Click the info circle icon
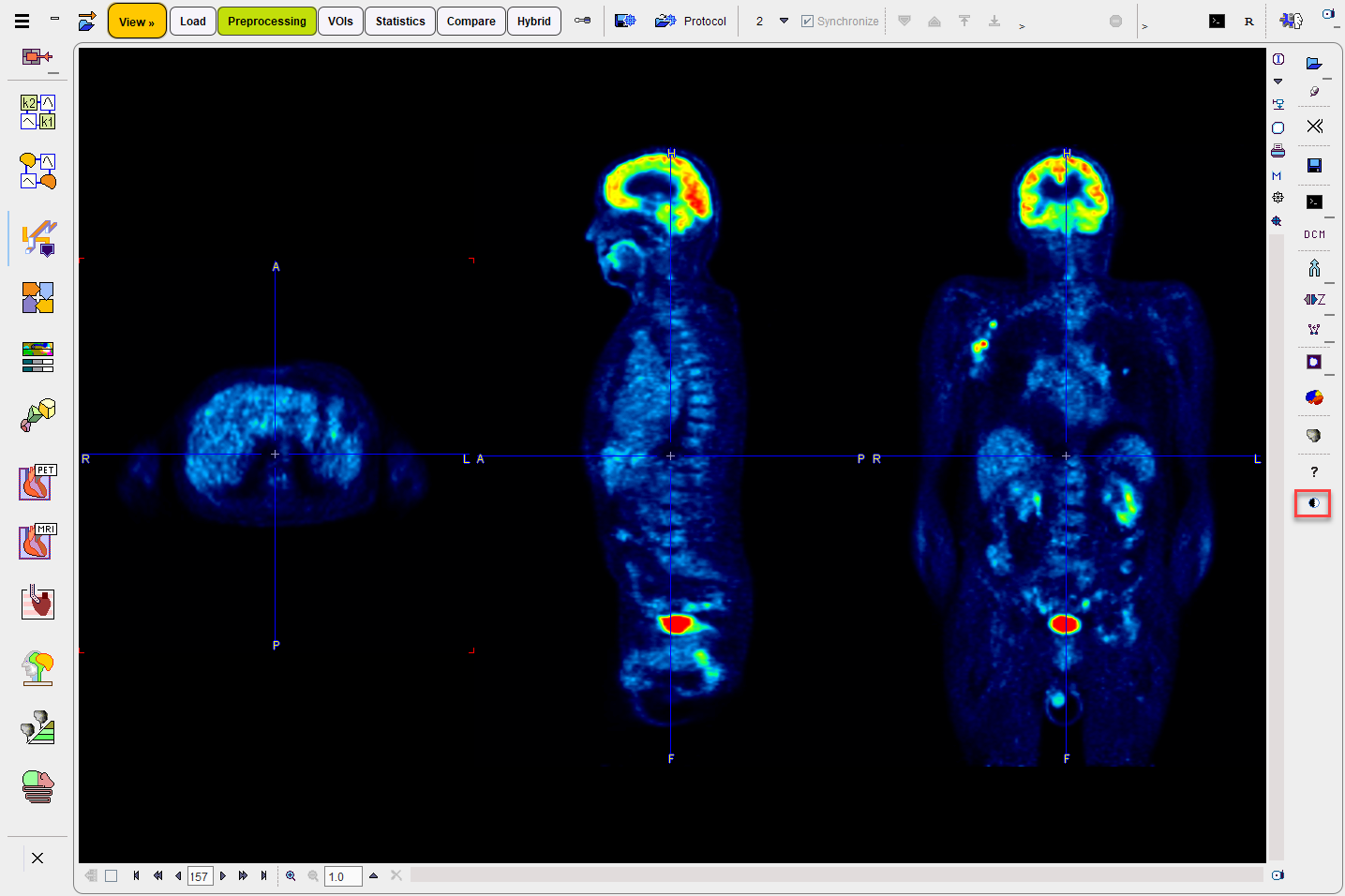 pyautogui.click(x=1278, y=59)
